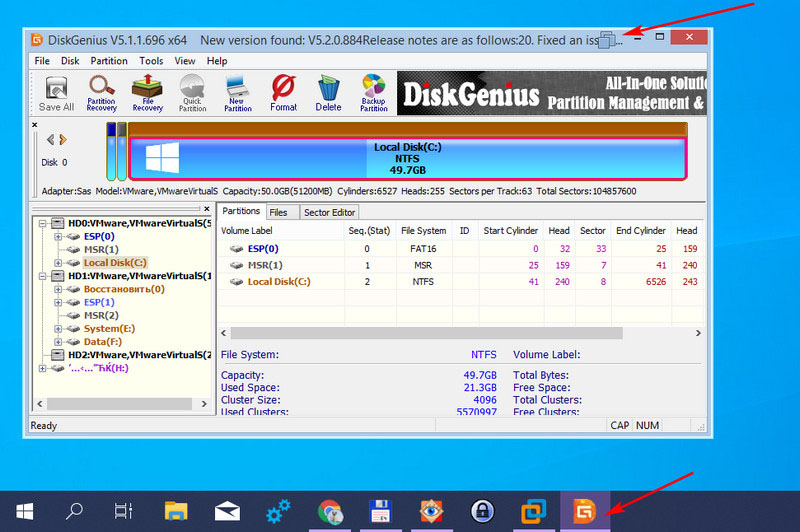Click the padlock taskbar icon

click(x=483, y=511)
